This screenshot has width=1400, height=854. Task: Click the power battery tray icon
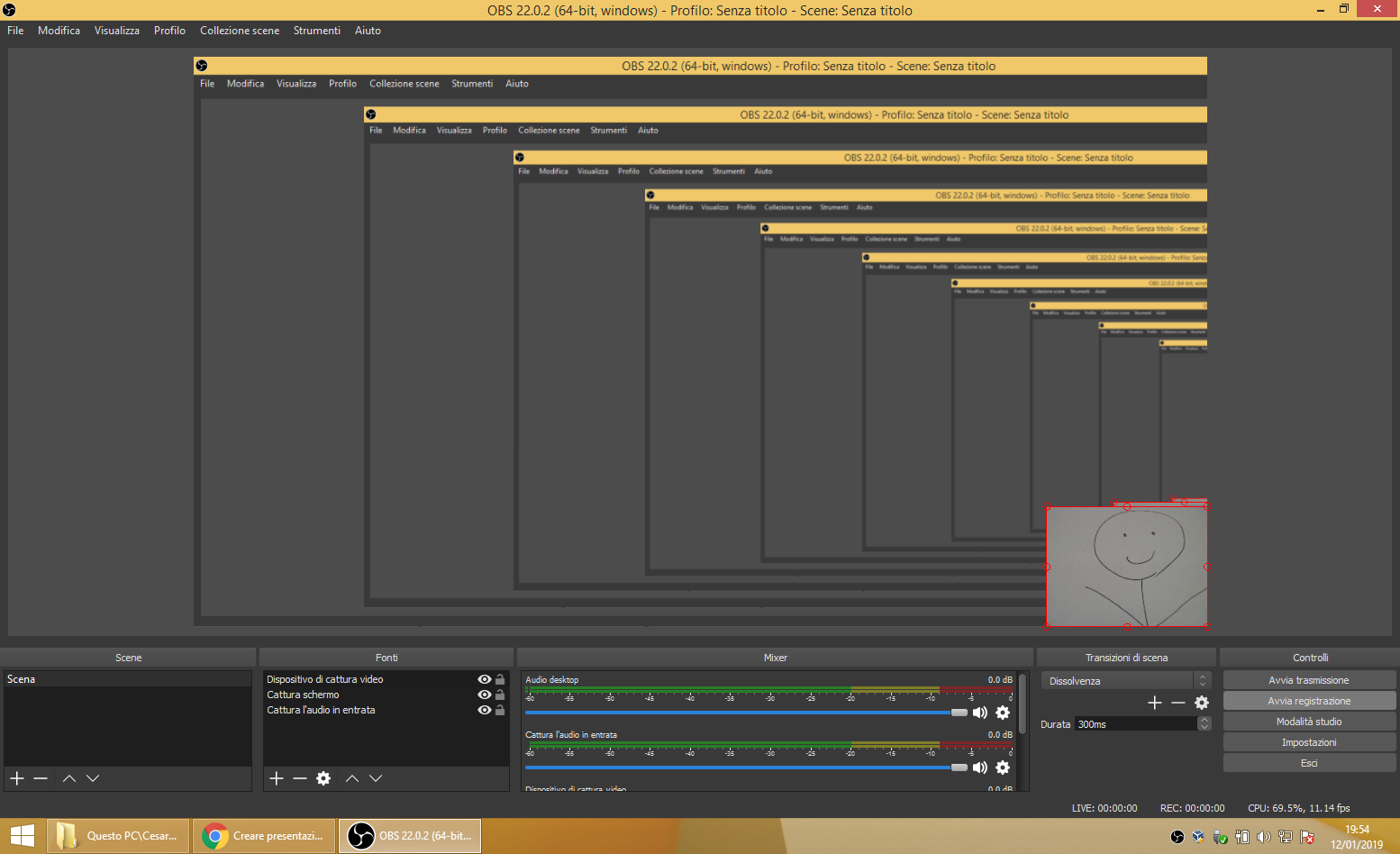(1241, 837)
